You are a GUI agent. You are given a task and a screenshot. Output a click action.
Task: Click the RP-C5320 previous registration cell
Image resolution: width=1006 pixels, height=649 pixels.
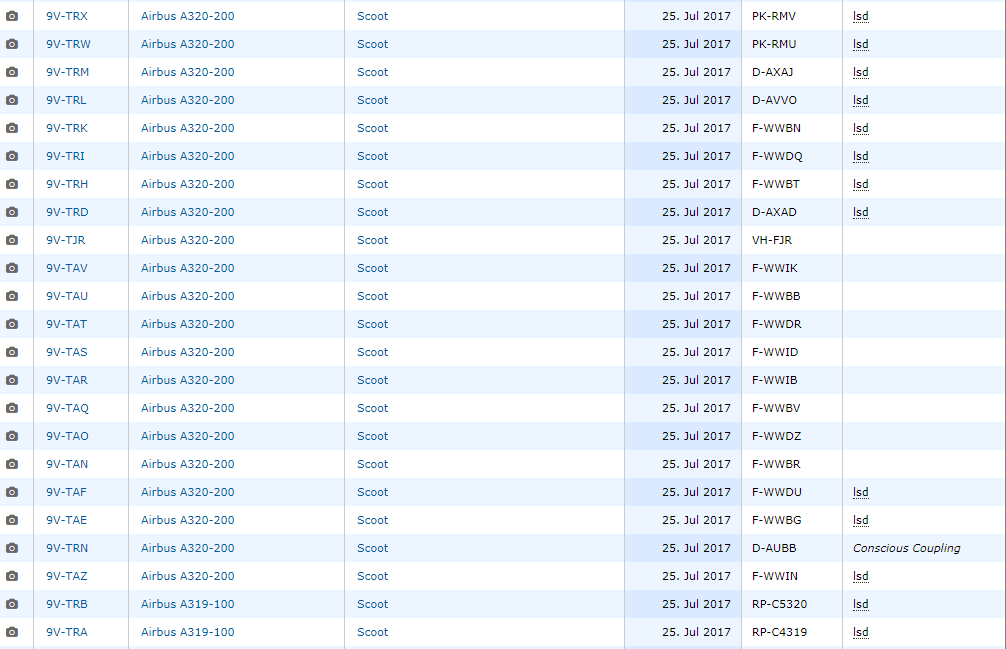(x=779, y=604)
